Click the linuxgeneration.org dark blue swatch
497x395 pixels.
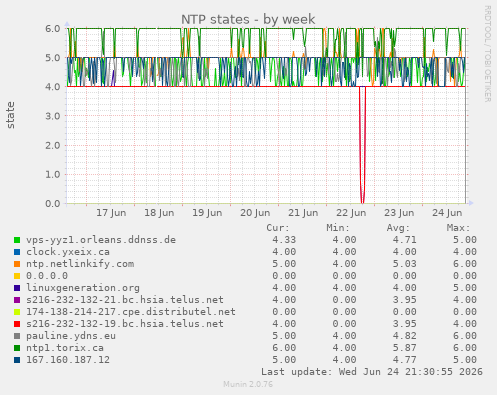click(17, 288)
